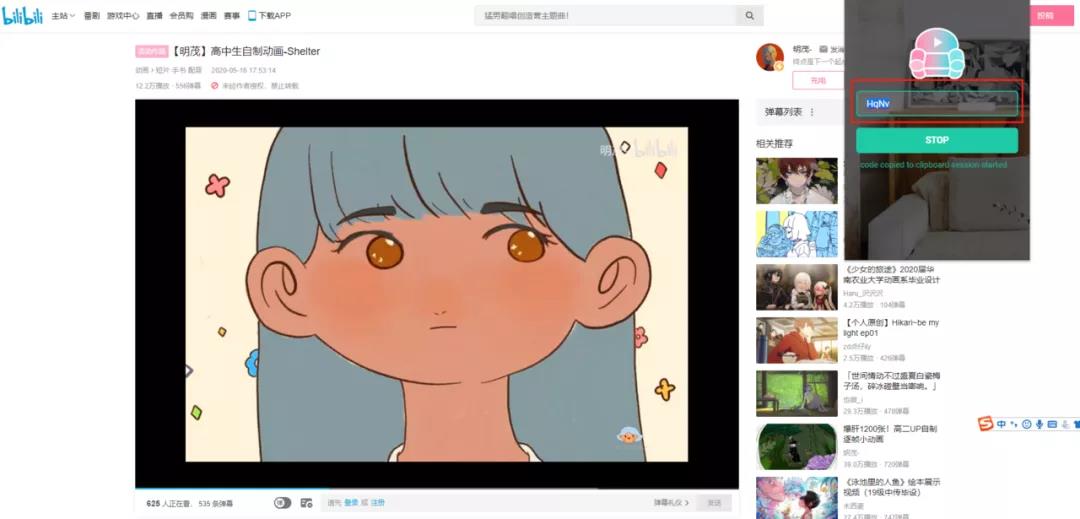Screen dimensions: 1080x519
Task: Click the title 《少女的旅途》2020届华南农业大学
Action: tap(892, 275)
